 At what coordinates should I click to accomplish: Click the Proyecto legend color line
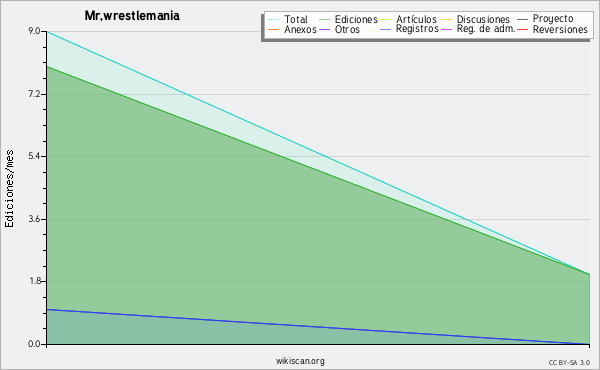(x=522, y=19)
